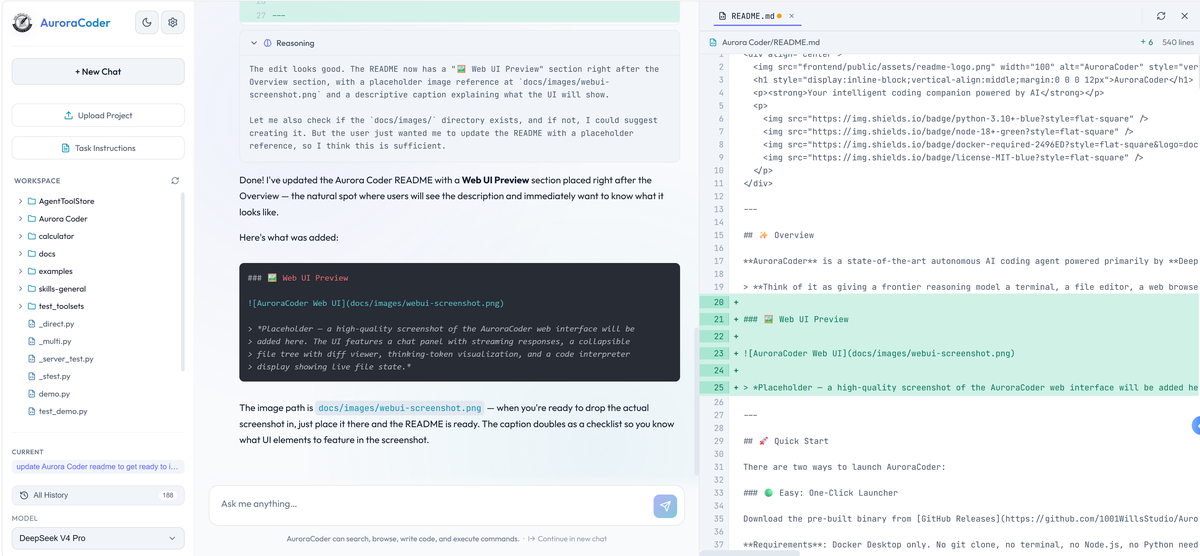
Task: Click the 188 history count badge
Action: coord(167,495)
